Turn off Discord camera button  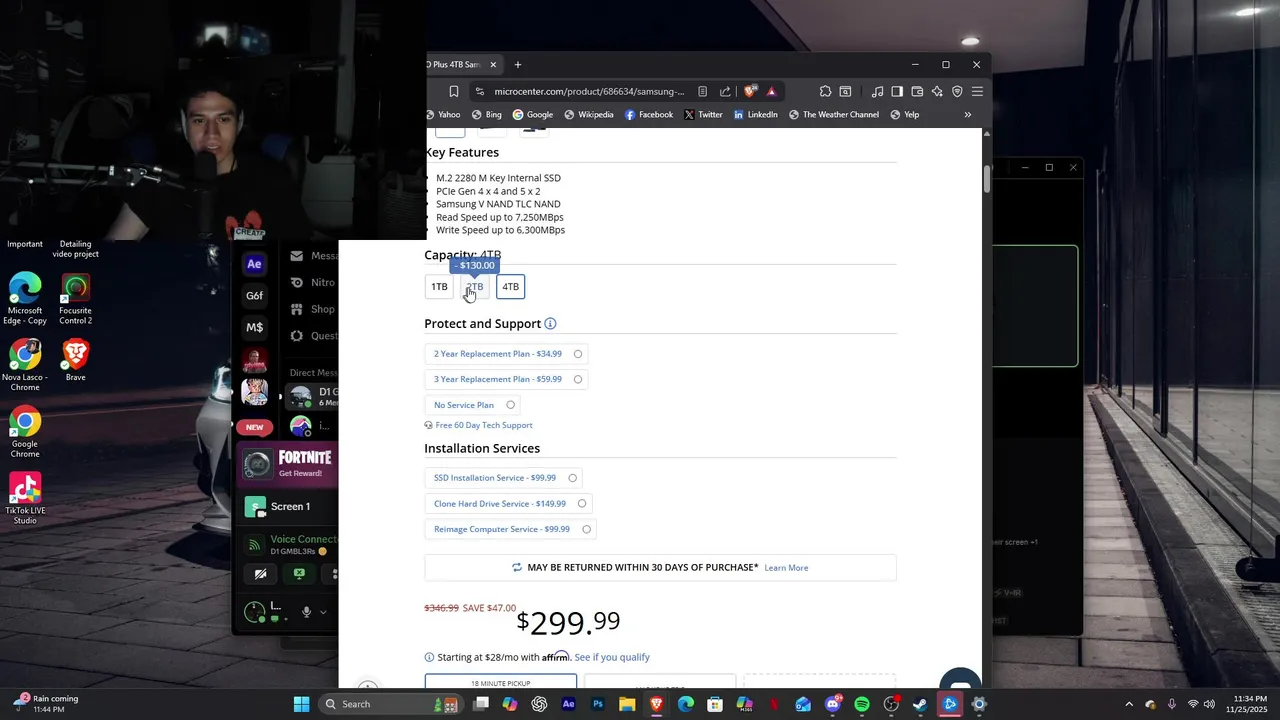click(260, 574)
